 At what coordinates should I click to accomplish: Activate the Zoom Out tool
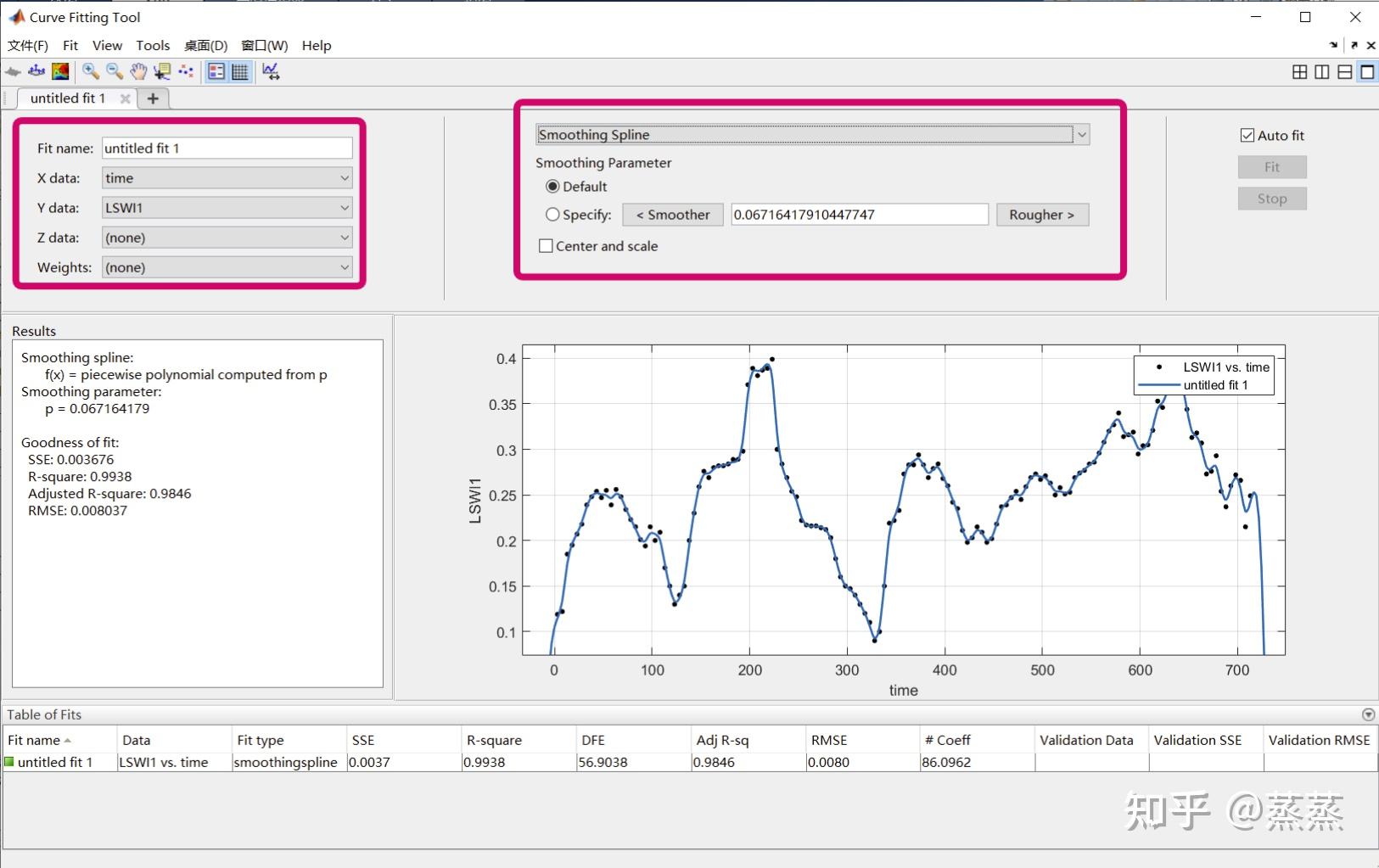click(114, 72)
